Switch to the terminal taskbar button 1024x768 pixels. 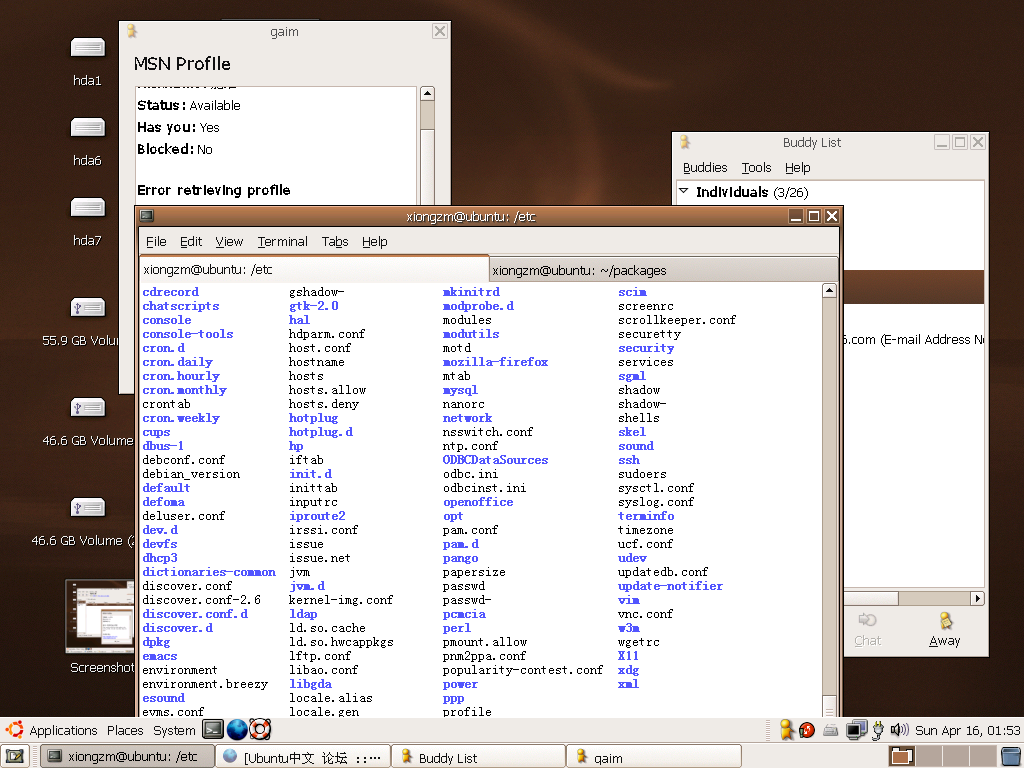(127, 756)
